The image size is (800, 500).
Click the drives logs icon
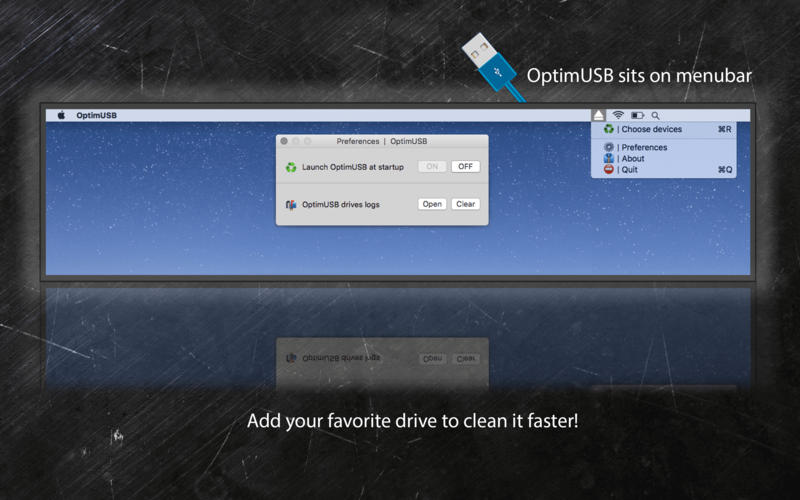(291, 205)
